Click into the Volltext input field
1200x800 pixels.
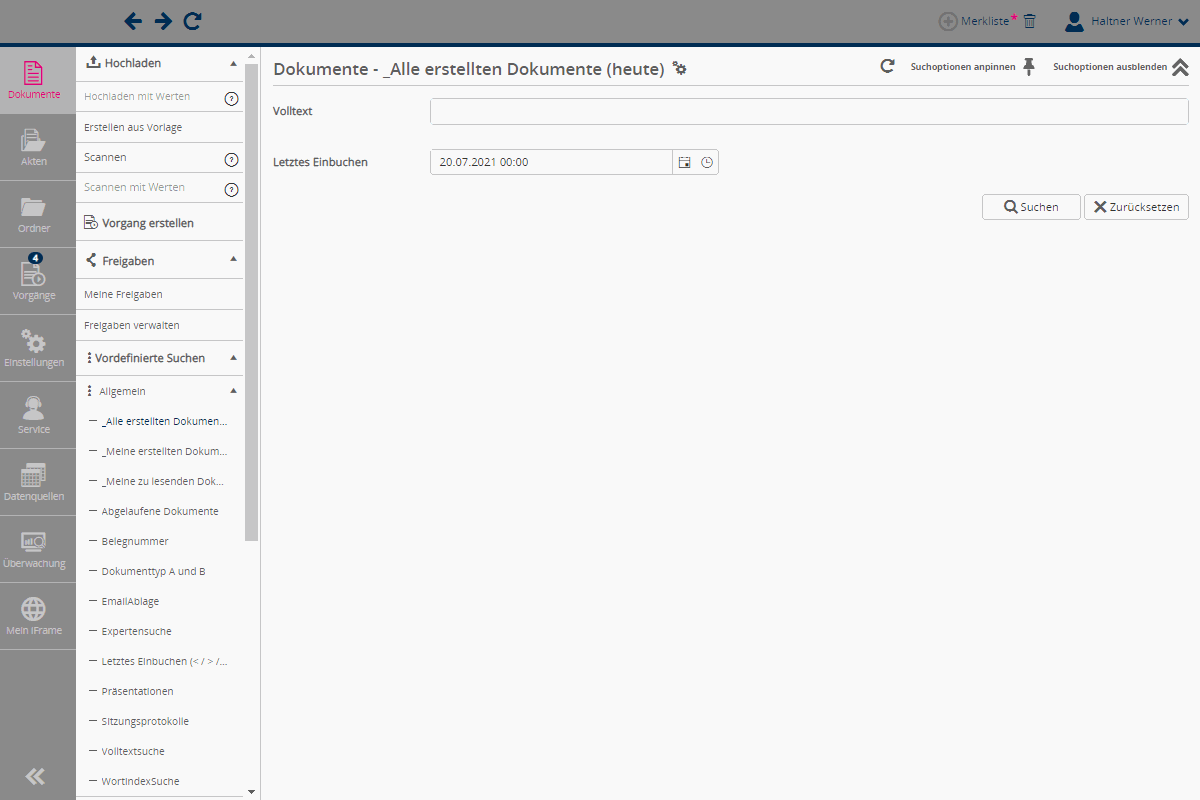pos(808,111)
